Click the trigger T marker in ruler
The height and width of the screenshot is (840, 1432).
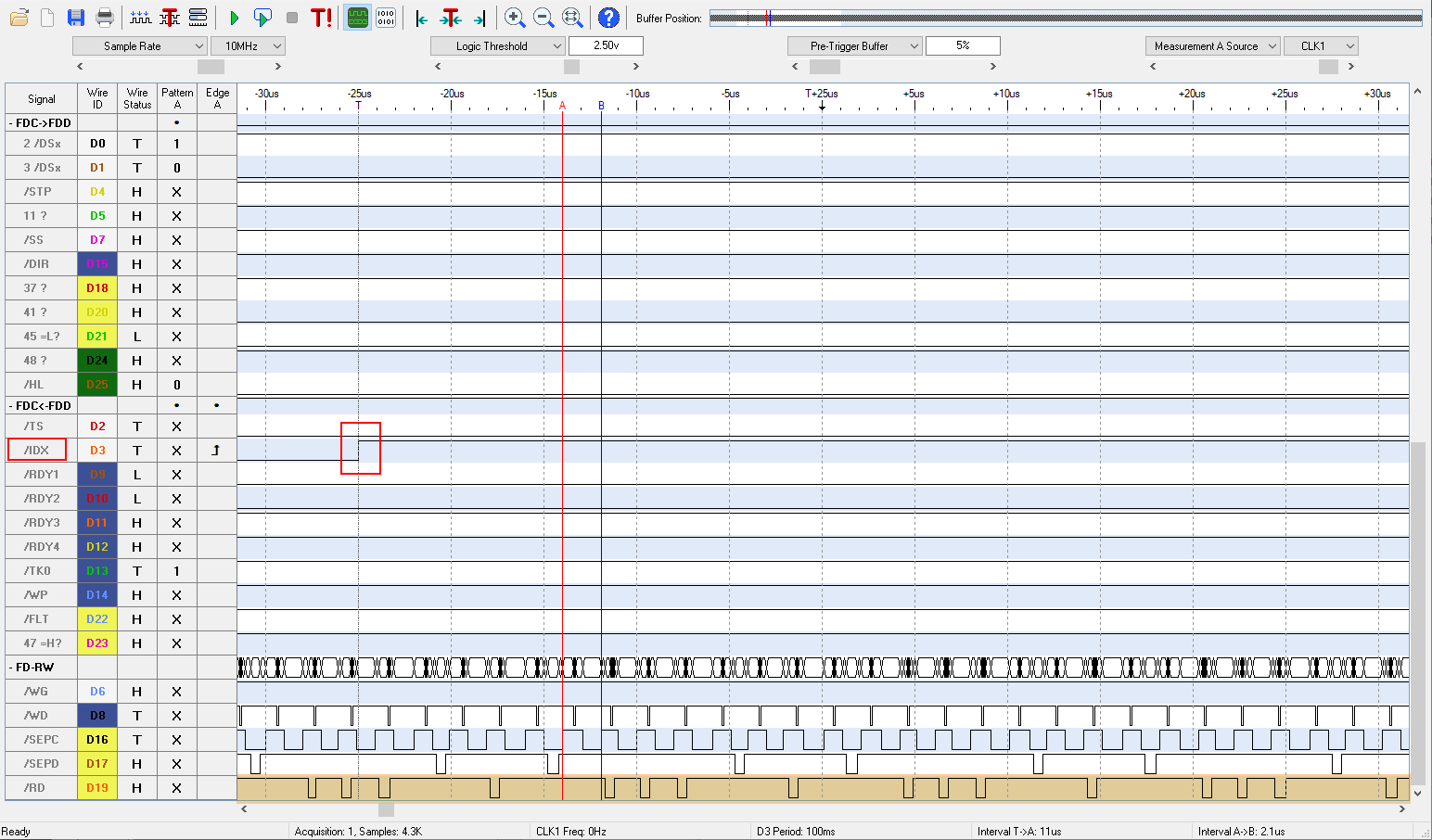(358, 106)
